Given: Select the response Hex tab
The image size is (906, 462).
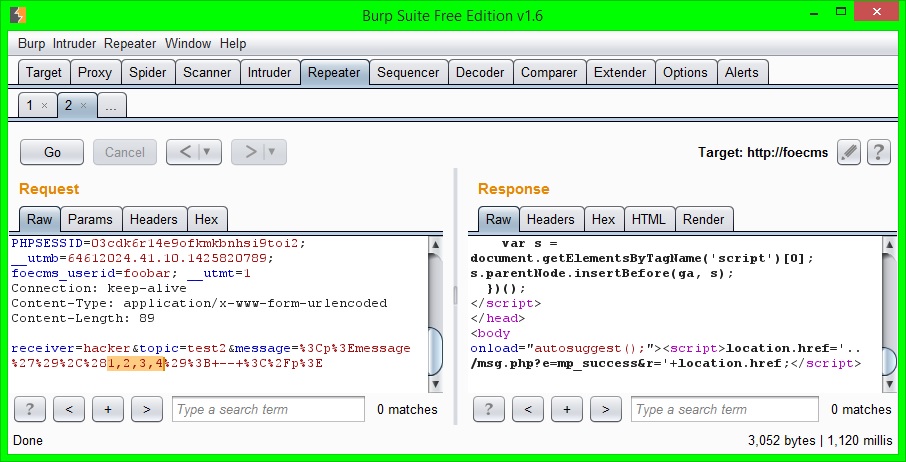Looking at the screenshot, I should coord(604,219).
